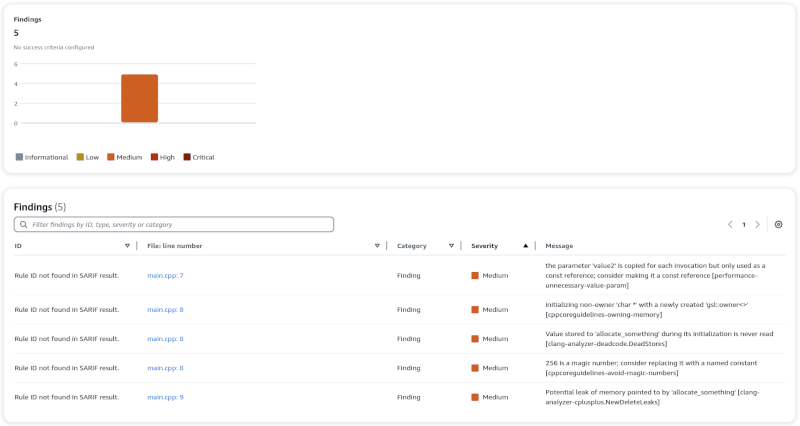Focus the Filter findings search field

click(x=180, y=225)
